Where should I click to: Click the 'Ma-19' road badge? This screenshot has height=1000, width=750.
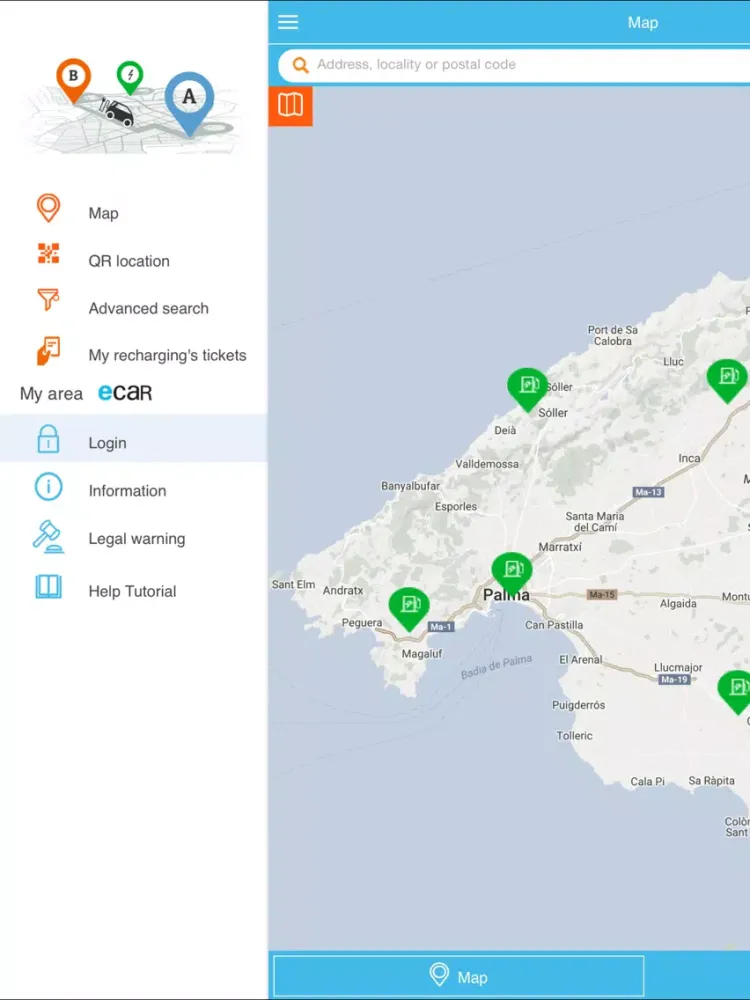click(x=674, y=679)
